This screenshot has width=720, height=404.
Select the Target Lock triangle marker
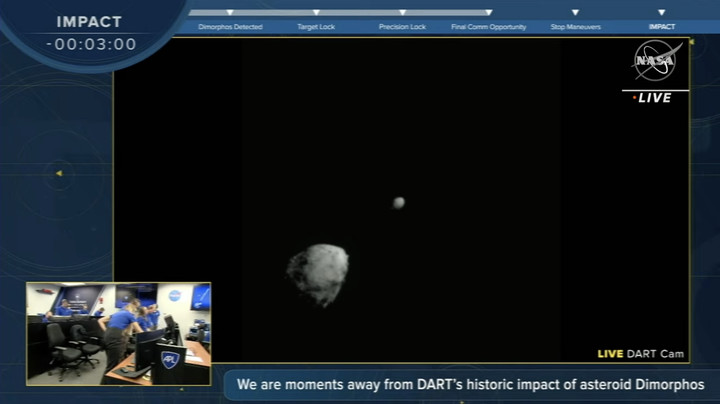pos(316,13)
